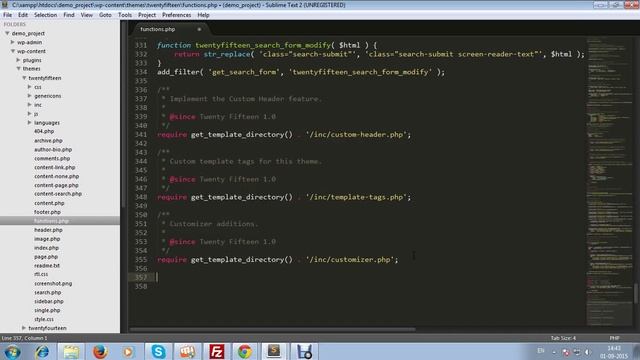Open 404.php in the sidebar
This screenshot has width=640, height=360.
click(44, 131)
